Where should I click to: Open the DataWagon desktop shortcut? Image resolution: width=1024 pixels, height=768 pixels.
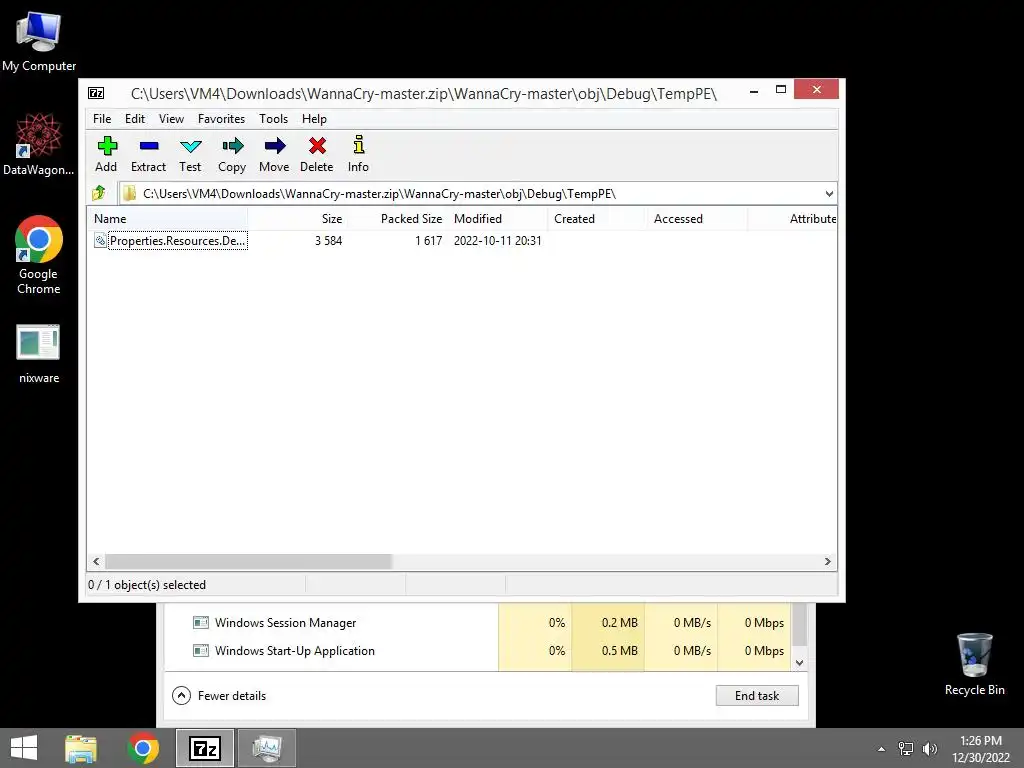pos(39,144)
